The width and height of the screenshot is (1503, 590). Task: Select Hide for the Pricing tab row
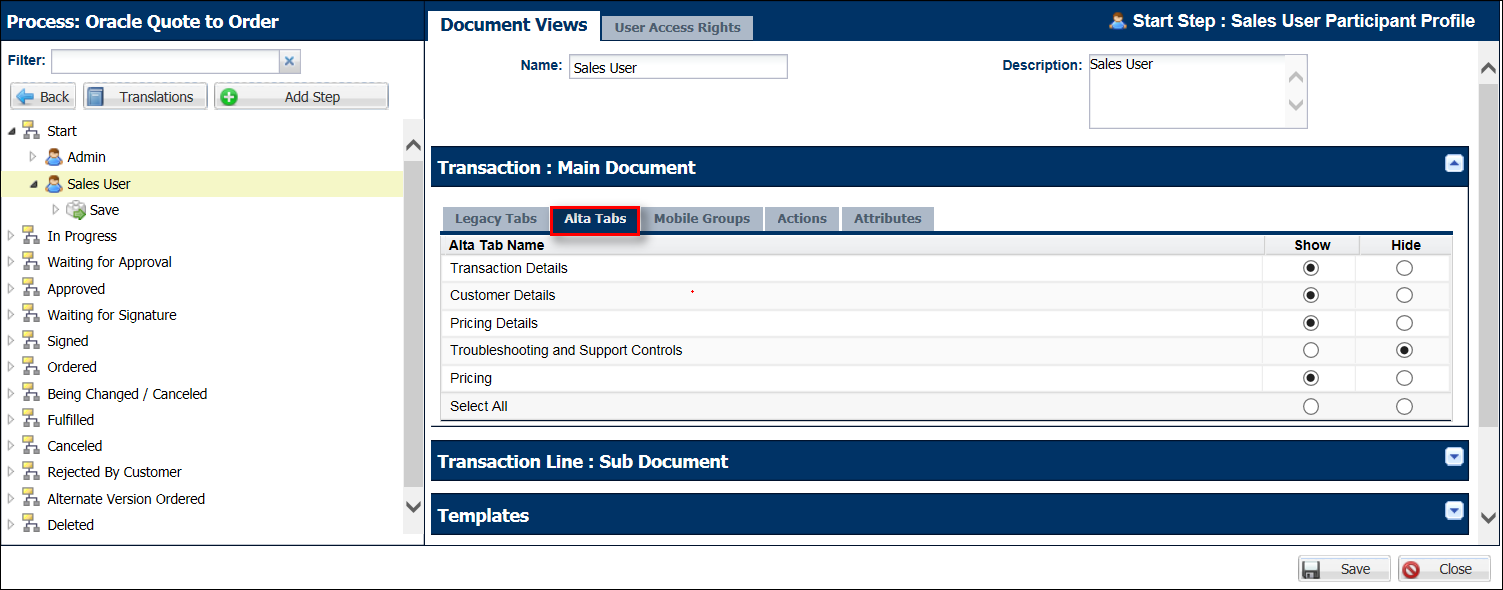click(x=1404, y=378)
